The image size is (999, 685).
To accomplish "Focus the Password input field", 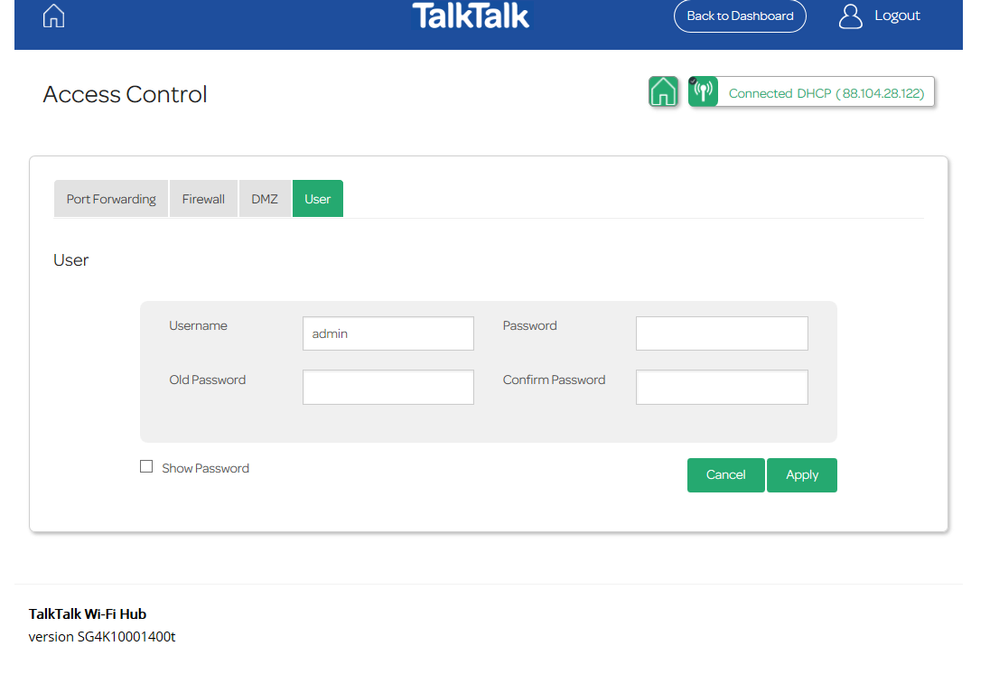I will 721,334.
